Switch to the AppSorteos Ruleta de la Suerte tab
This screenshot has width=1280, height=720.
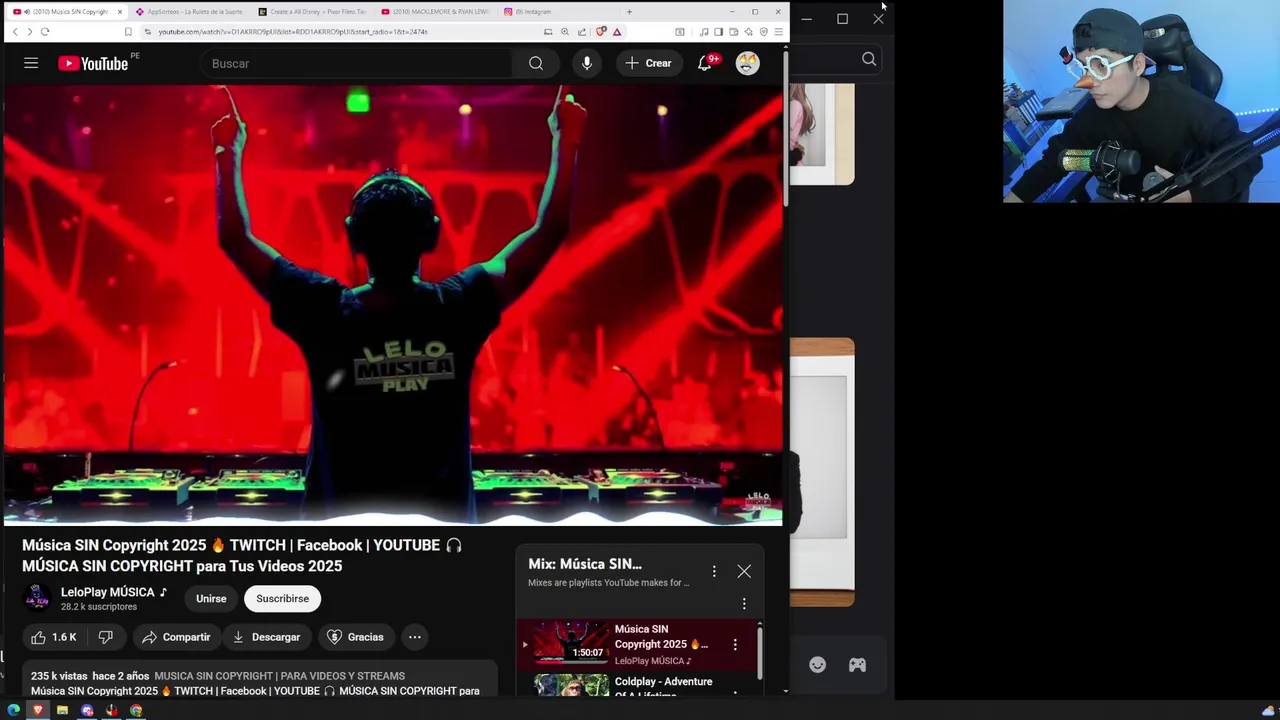point(188,12)
